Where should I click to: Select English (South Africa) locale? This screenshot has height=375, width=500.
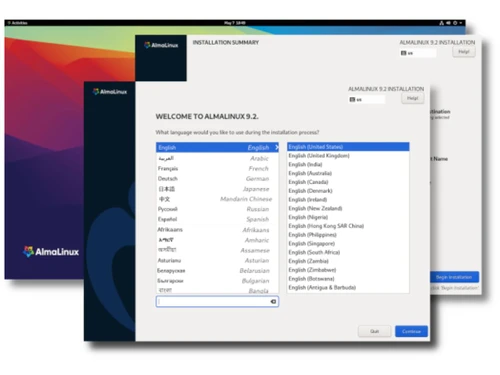pyautogui.click(x=348, y=252)
